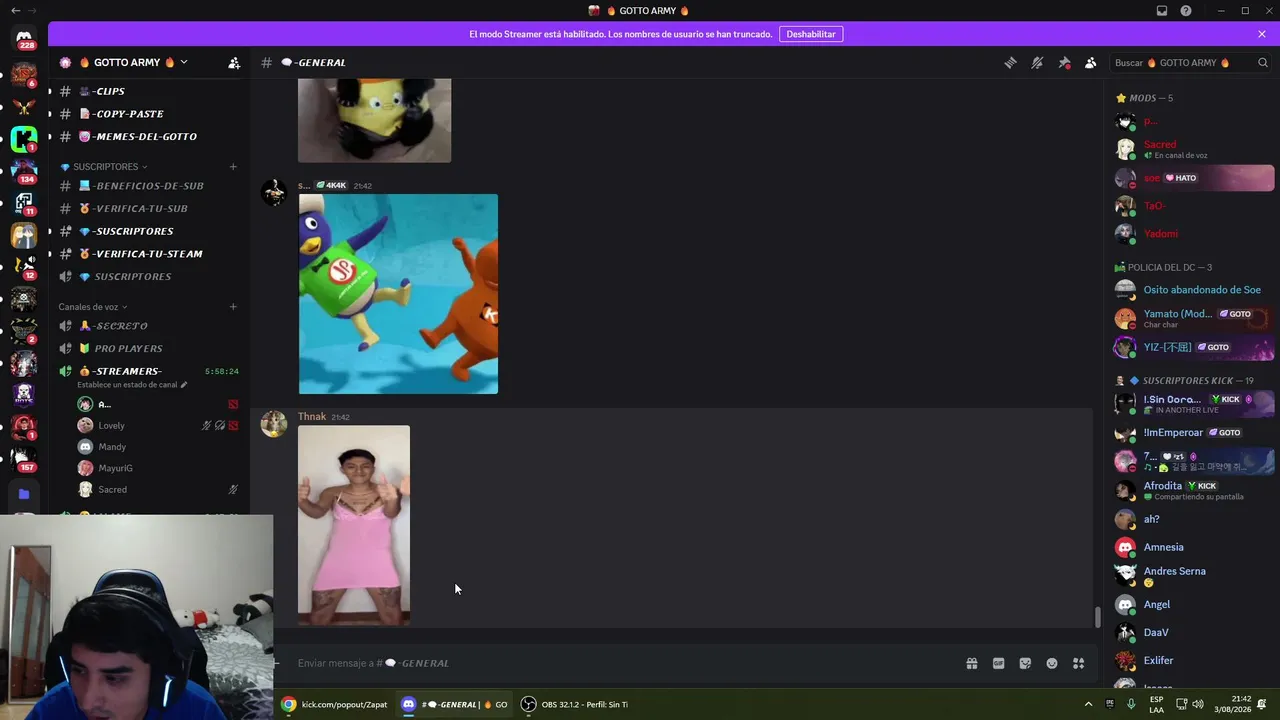1280x720 pixels.
Task: Click the search field for GOTTO ARMY
Action: tap(1191, 62)
